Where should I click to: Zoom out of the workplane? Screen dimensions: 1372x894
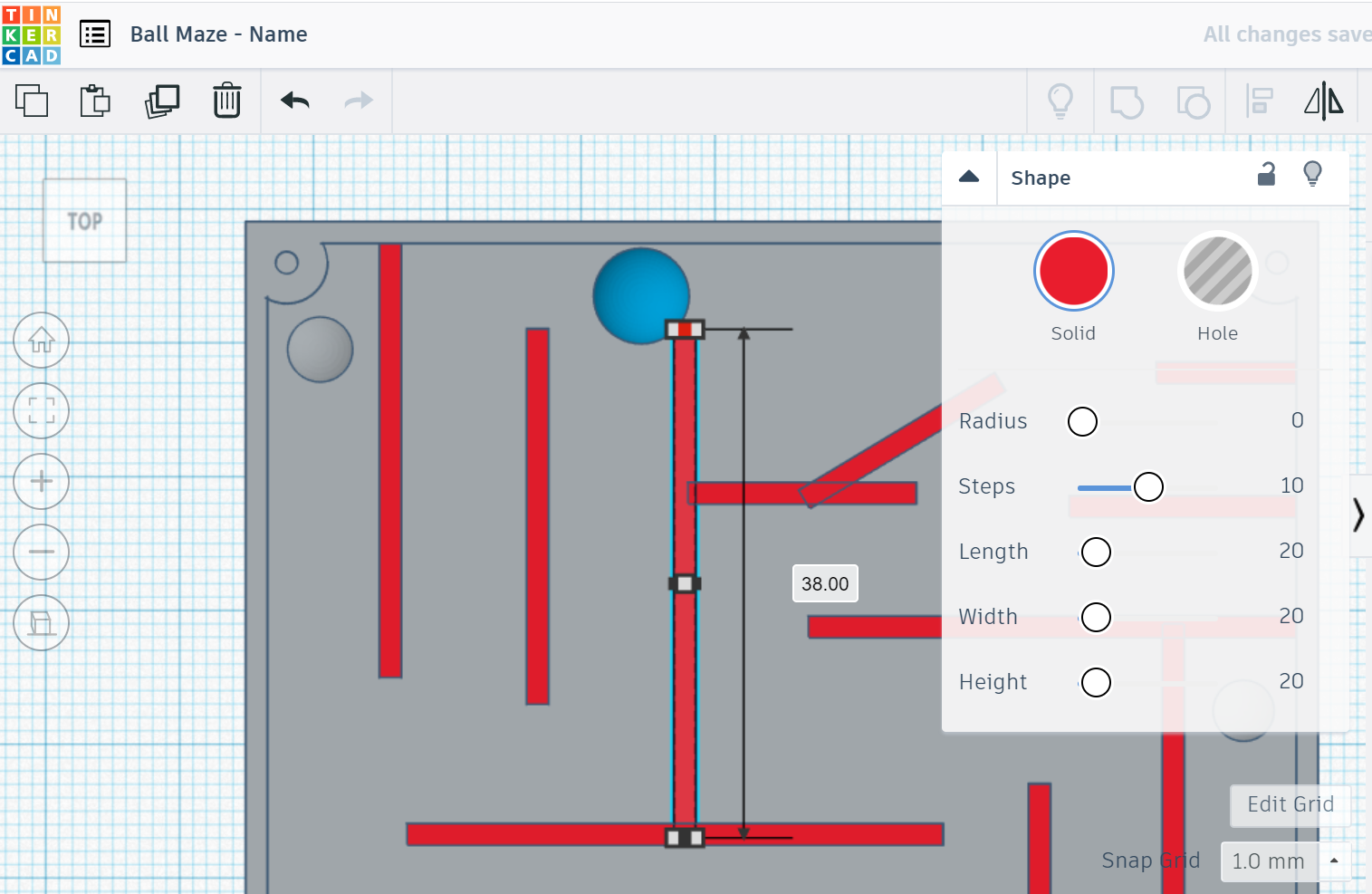(41, 553)
